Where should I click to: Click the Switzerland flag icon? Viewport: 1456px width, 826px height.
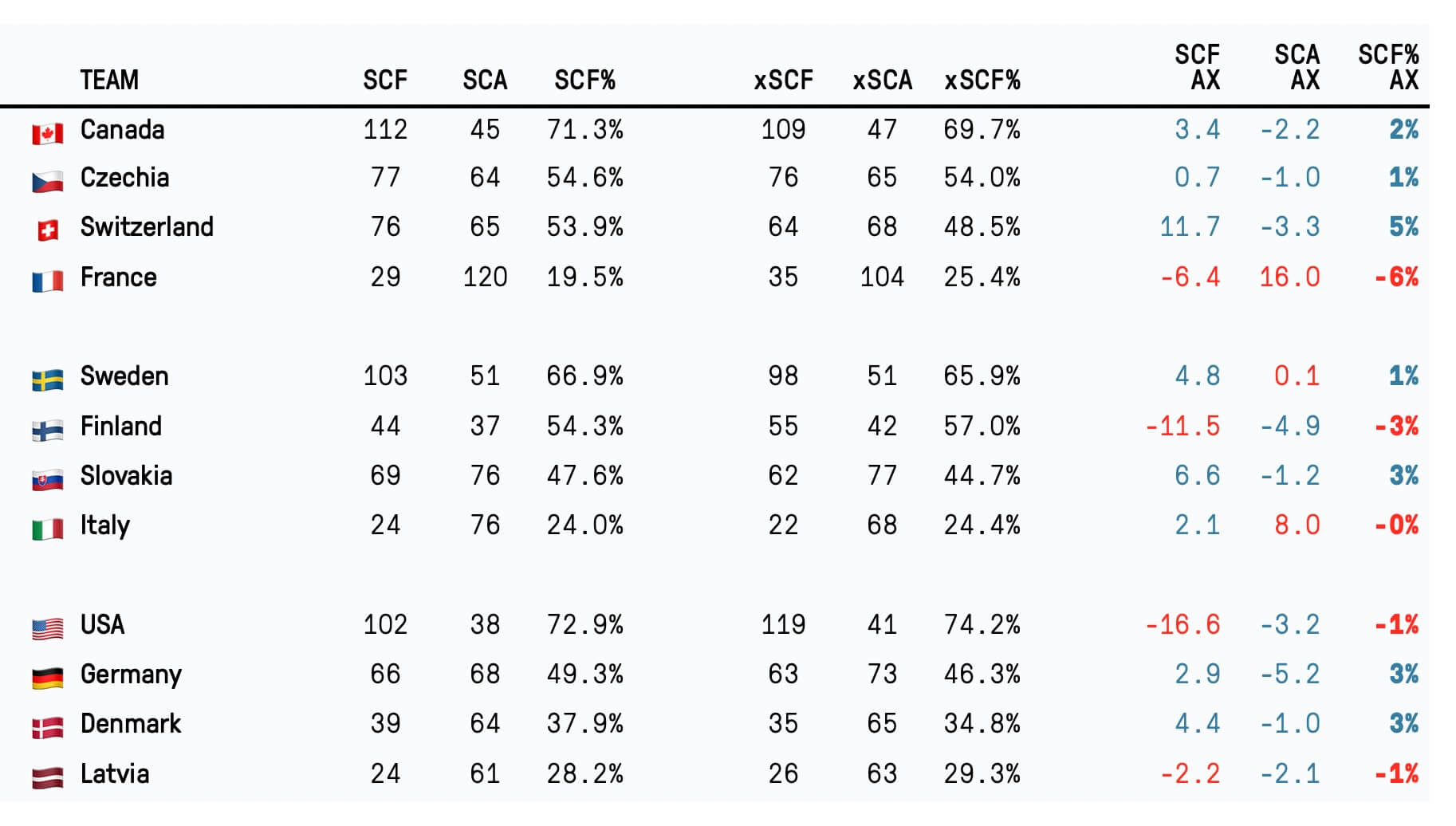(x=48, y=230)
